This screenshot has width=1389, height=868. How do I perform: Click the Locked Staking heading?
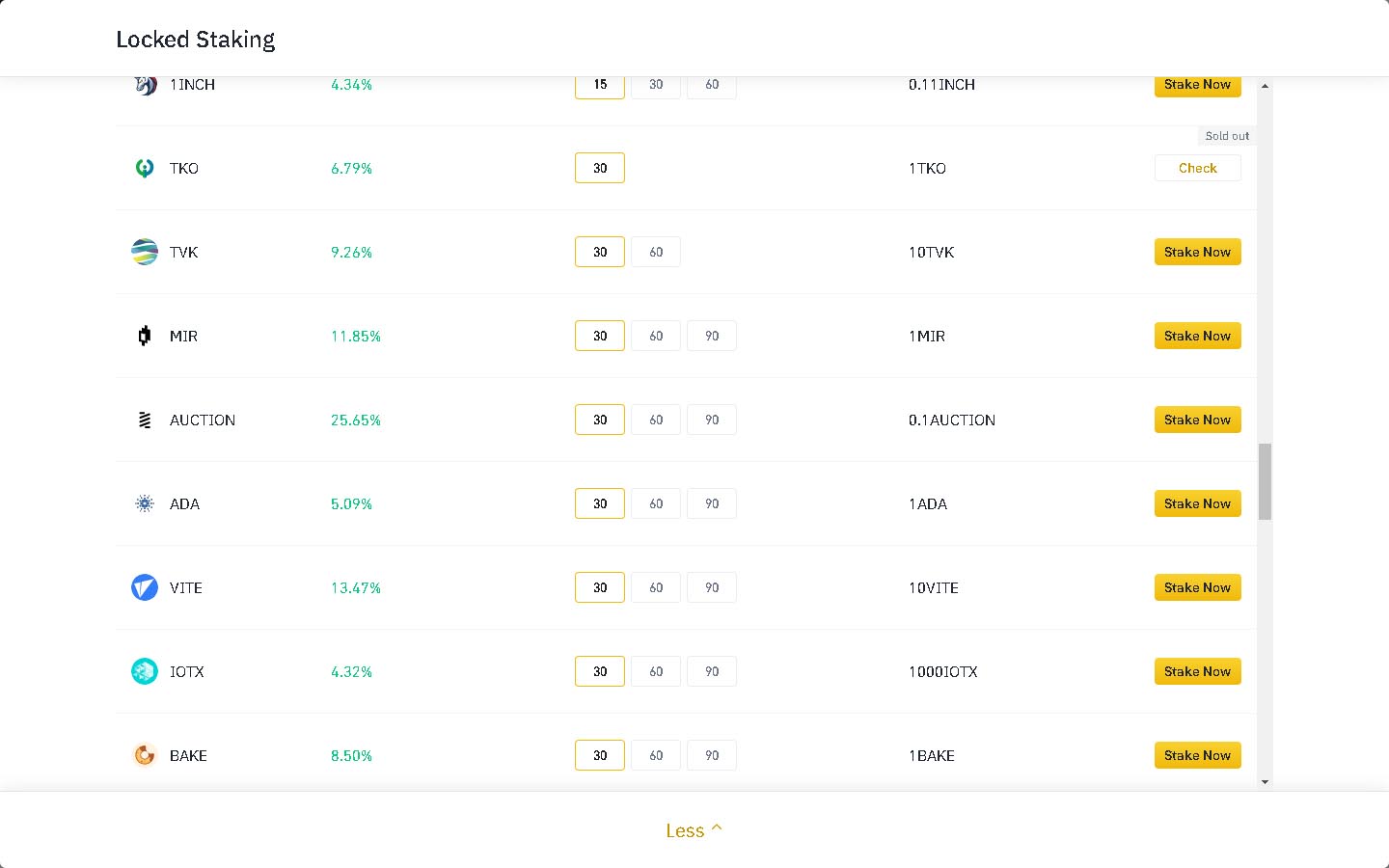pyautogui.click(x=196, y=40)
